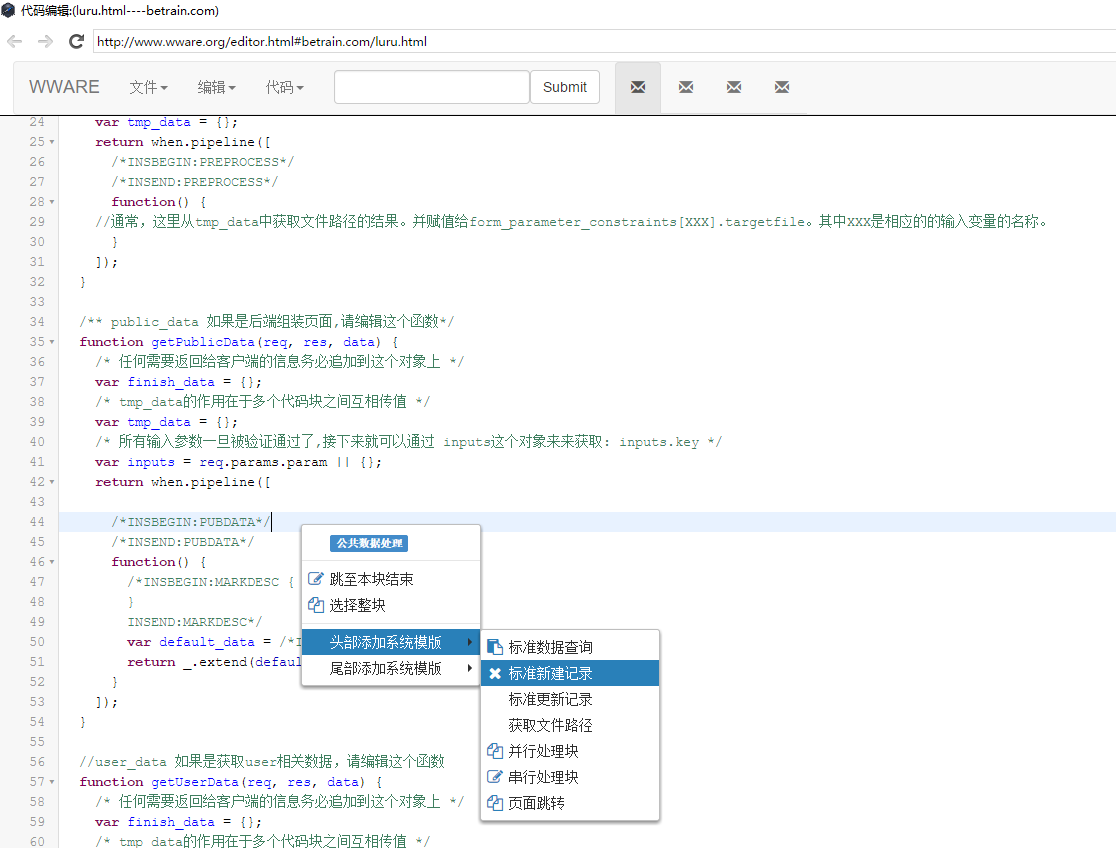Viewport: 1116px width, 848px height.
Task: Collapse the code fold at line 42
Action: [x=52, y=482]
